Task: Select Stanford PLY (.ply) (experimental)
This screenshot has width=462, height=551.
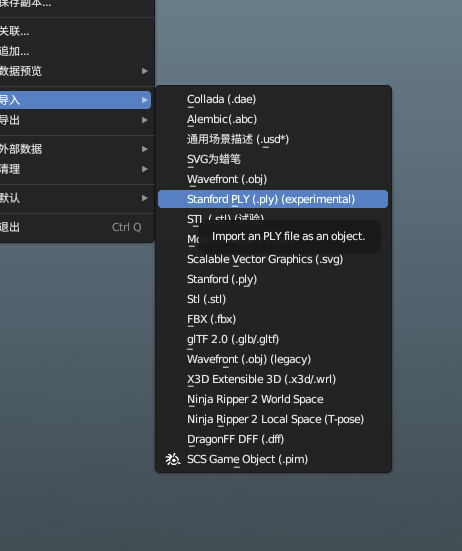Action: 273,199
